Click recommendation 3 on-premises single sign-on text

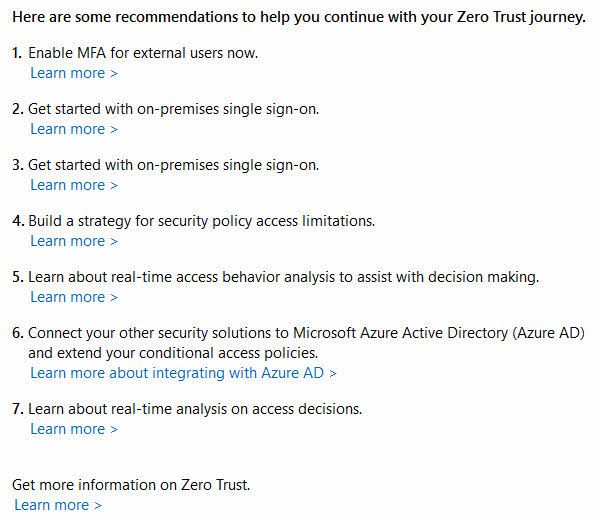click(174, 165)
